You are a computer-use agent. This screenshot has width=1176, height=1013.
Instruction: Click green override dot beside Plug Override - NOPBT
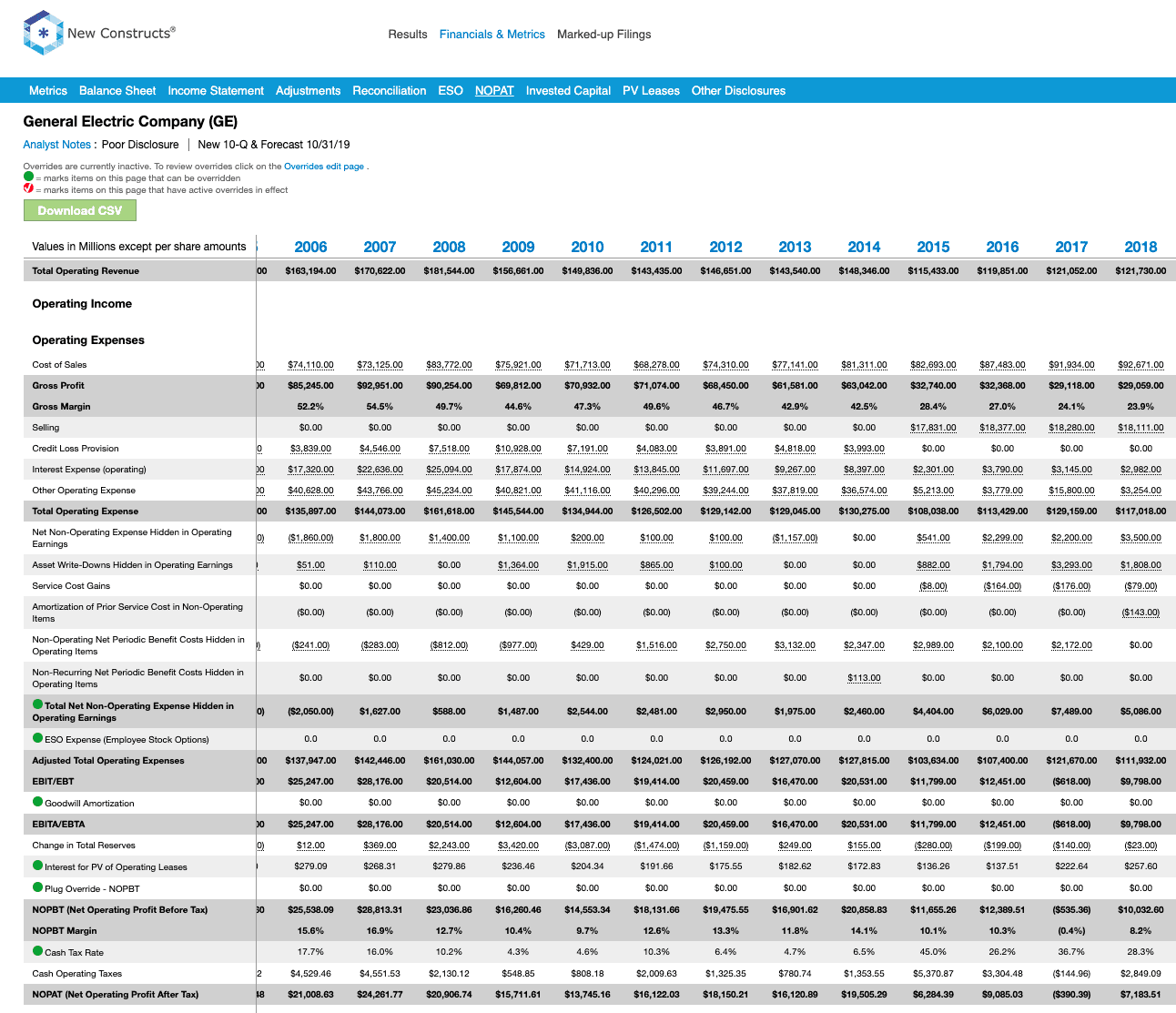37,887
